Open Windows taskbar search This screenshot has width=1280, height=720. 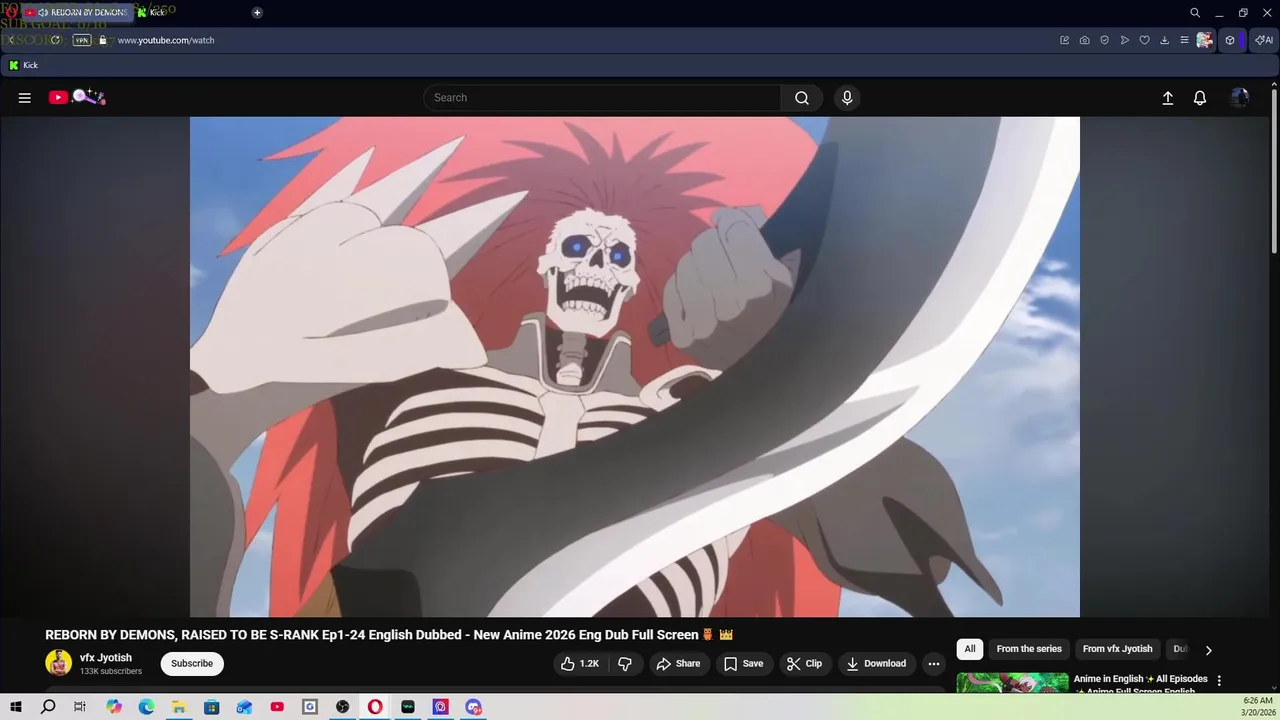48,707
